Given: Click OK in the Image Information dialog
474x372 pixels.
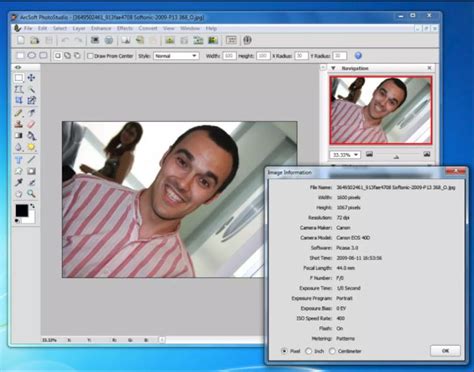Looking at the screenshot, I should (445, 351).
